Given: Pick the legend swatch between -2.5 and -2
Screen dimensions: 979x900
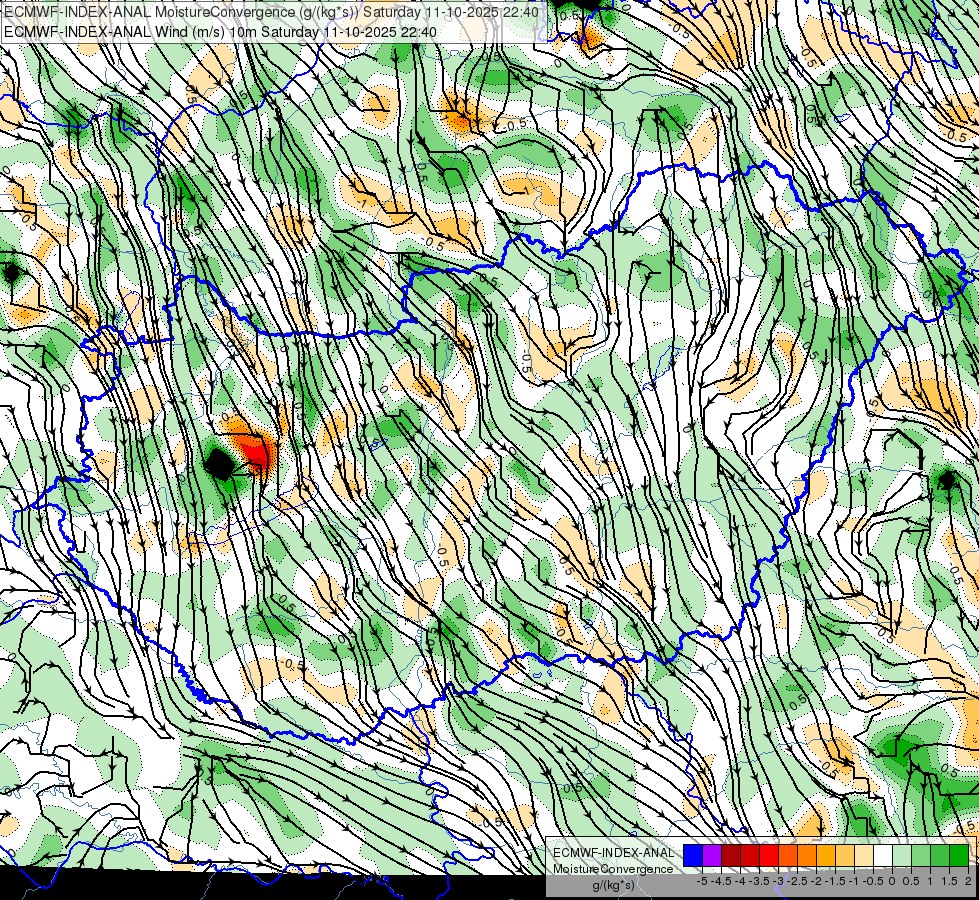Looking at the screenshot, I should pos(807,856).
